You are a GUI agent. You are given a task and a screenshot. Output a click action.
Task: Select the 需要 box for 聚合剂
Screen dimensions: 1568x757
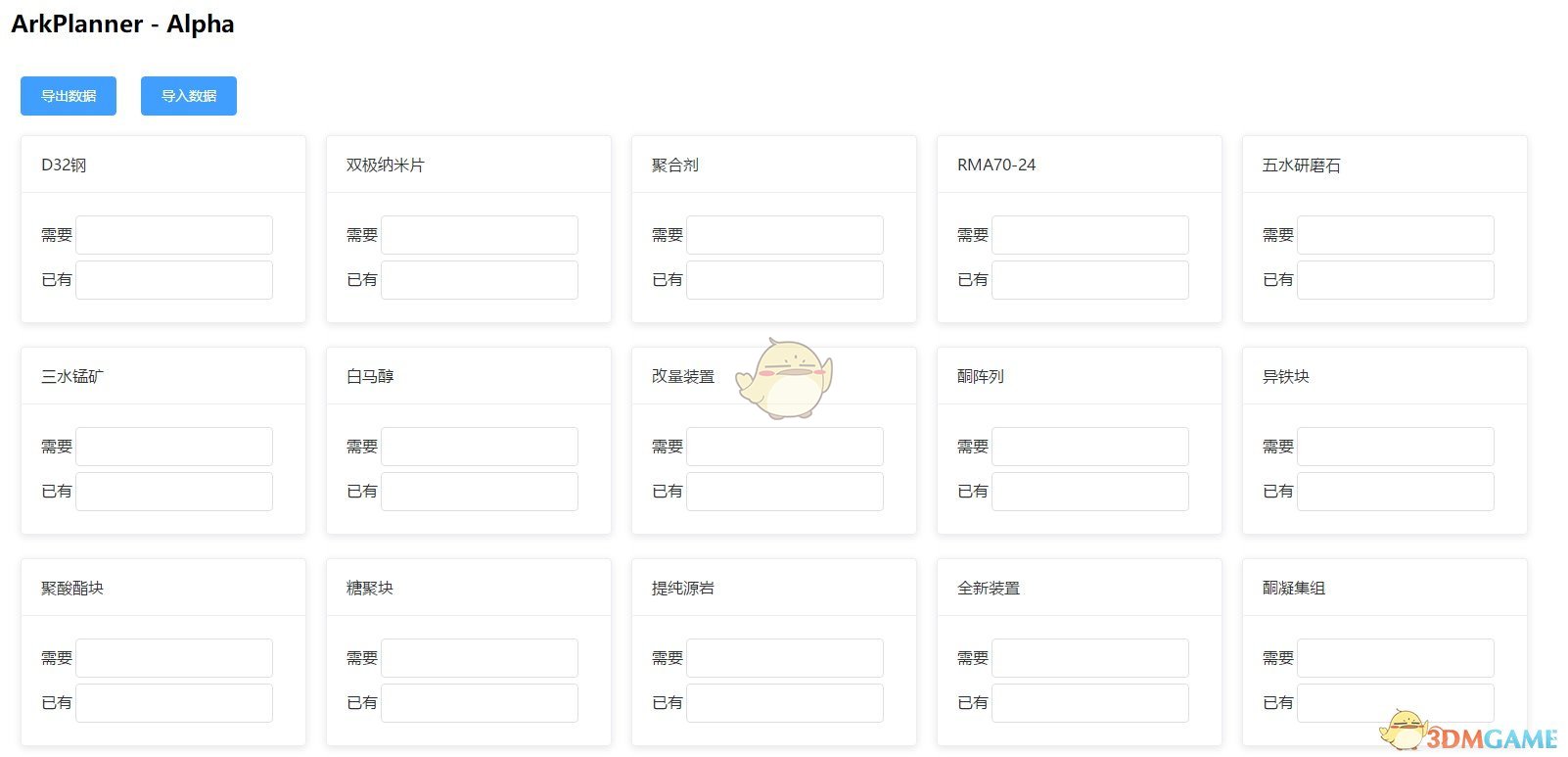[785, 235]
